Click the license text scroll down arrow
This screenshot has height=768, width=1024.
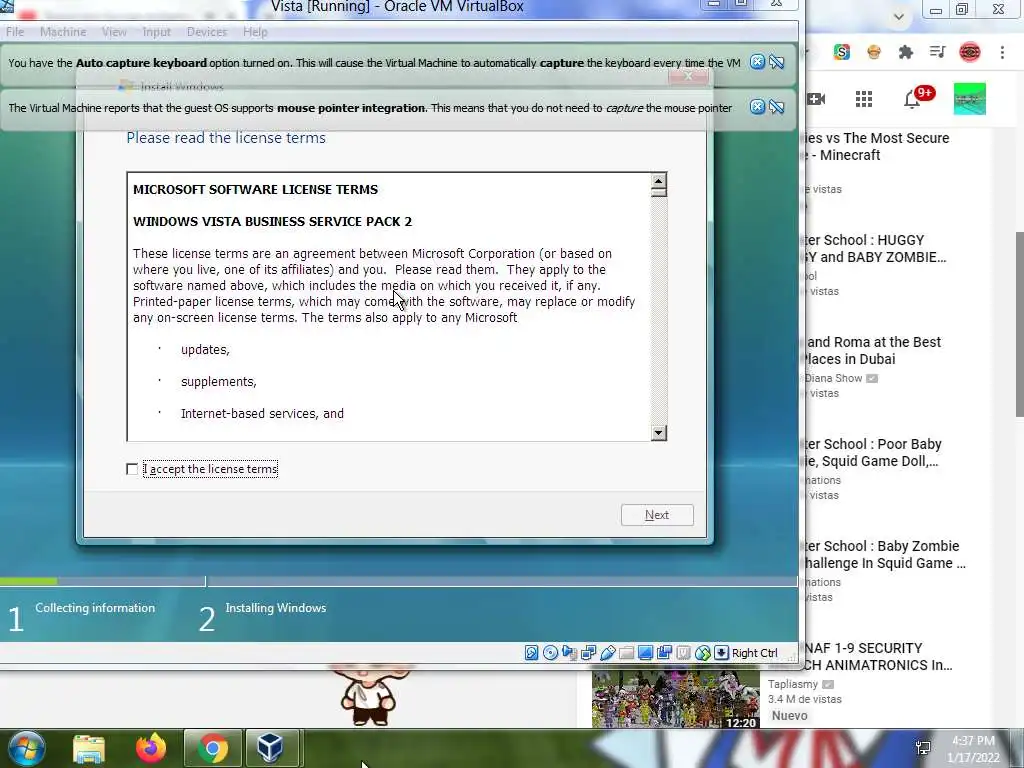click(x=658, y=432)
